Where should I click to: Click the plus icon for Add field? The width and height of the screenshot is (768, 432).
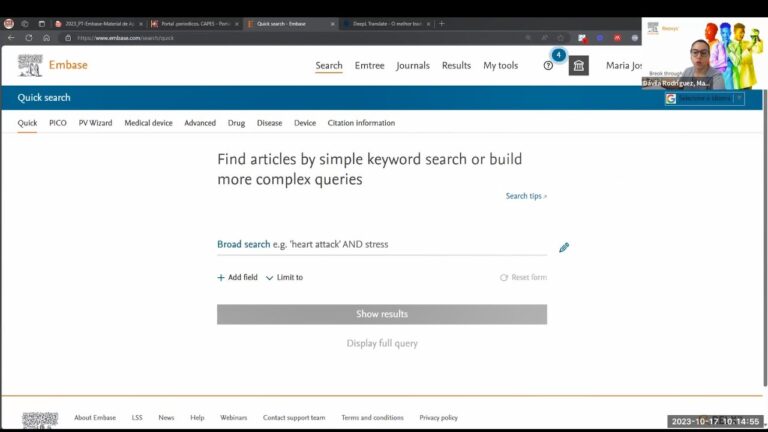[x=221, y=278]
